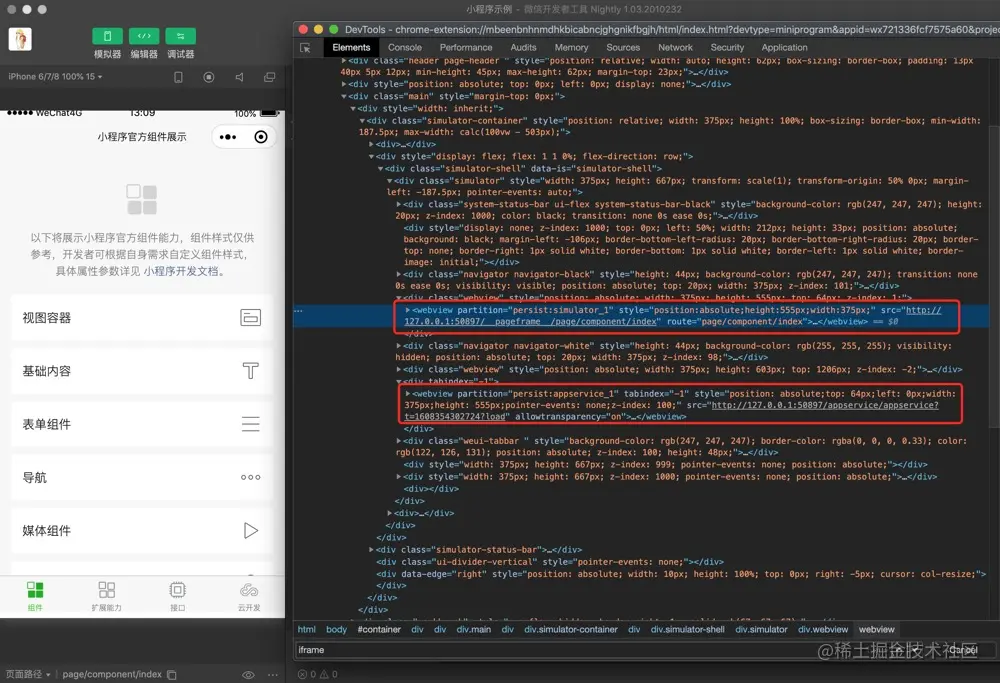The image size is (1000, 683).
Task: Switch to the Performance tab
Action: (466, 47)
